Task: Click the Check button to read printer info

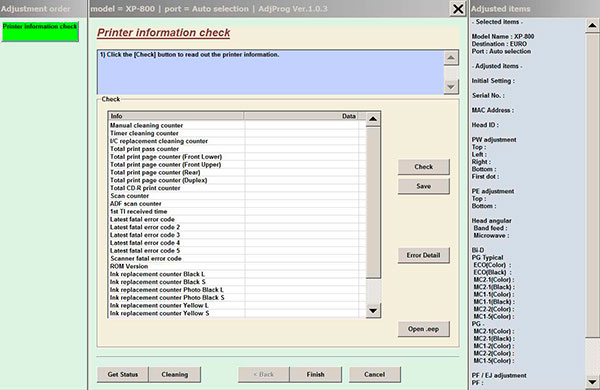Action: click(424, 167)
